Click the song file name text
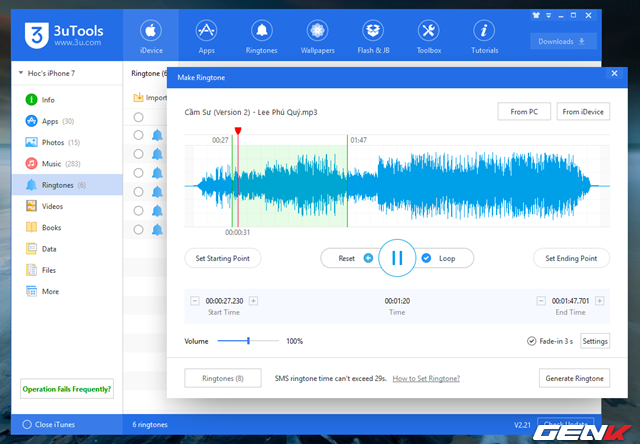Viewport: 640px width, 444px height. 251,112
